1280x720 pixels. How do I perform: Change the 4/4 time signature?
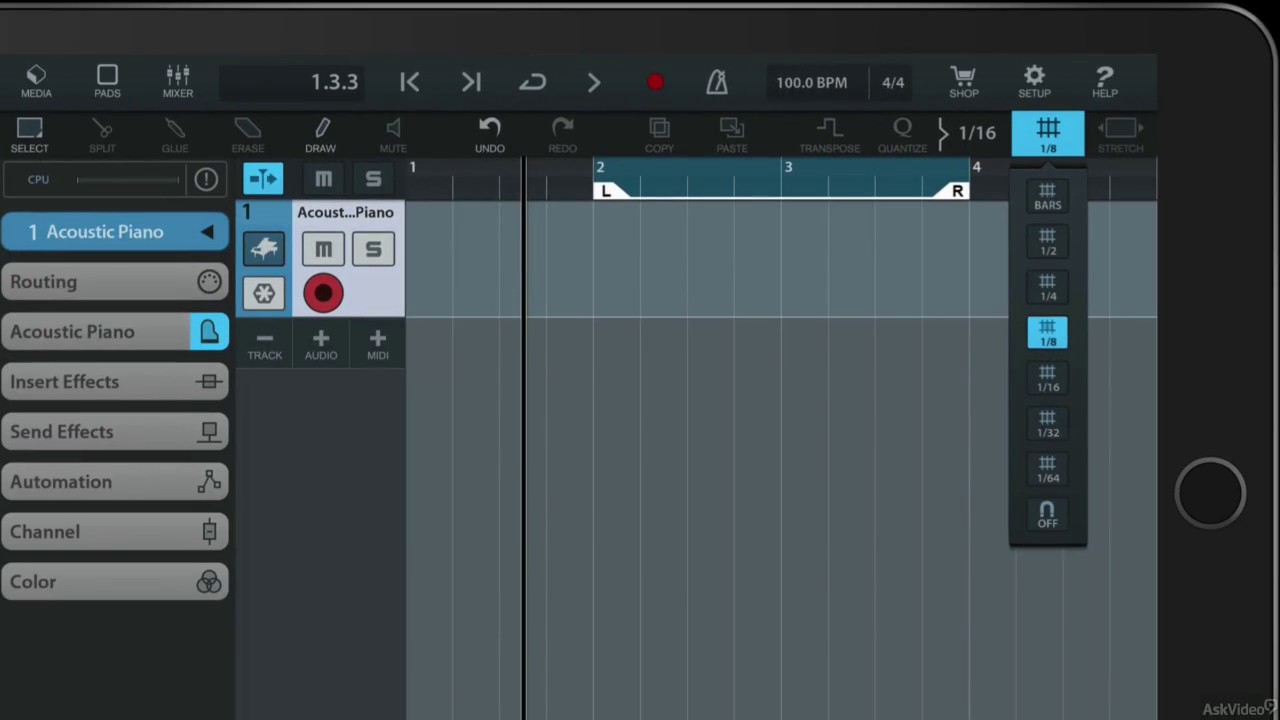[x=893, y=82]
